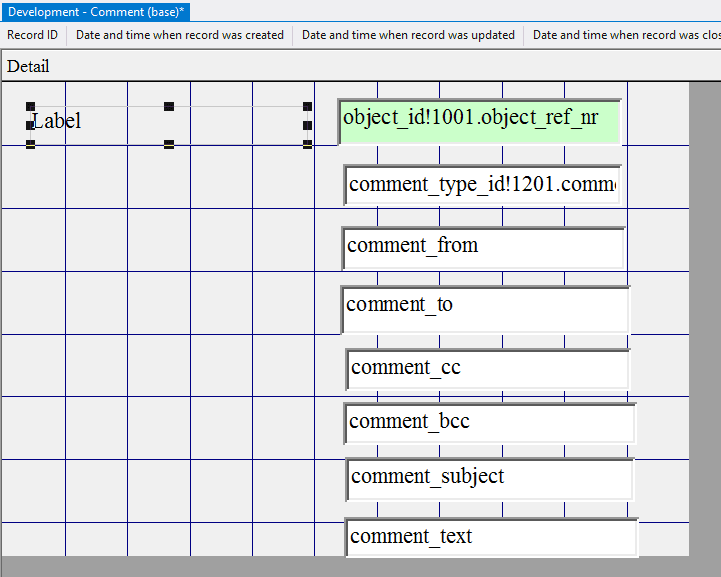Pick the comment_cc text box

pos(488,369)
